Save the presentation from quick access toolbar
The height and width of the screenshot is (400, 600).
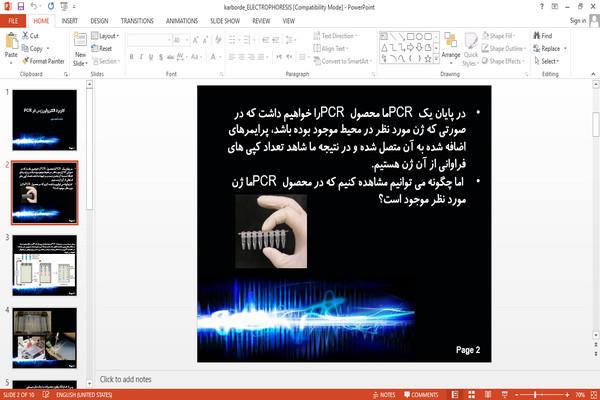(21, 6)
